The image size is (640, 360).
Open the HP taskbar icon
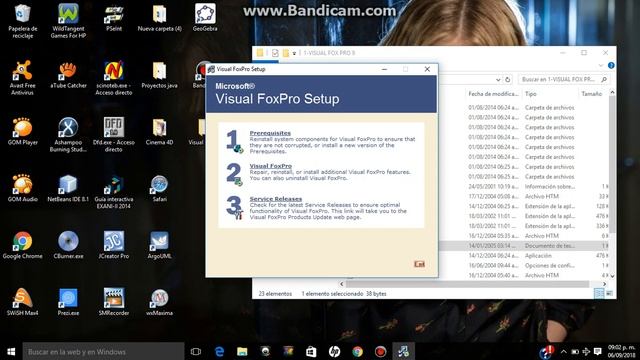[334, 351]
